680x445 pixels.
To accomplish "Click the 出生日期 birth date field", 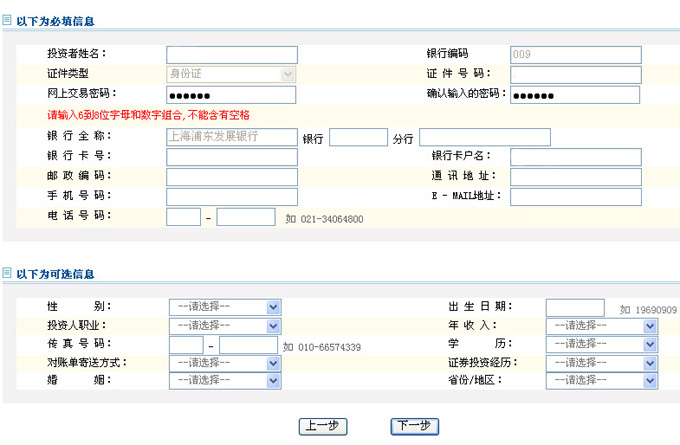I will click(575, 307).
